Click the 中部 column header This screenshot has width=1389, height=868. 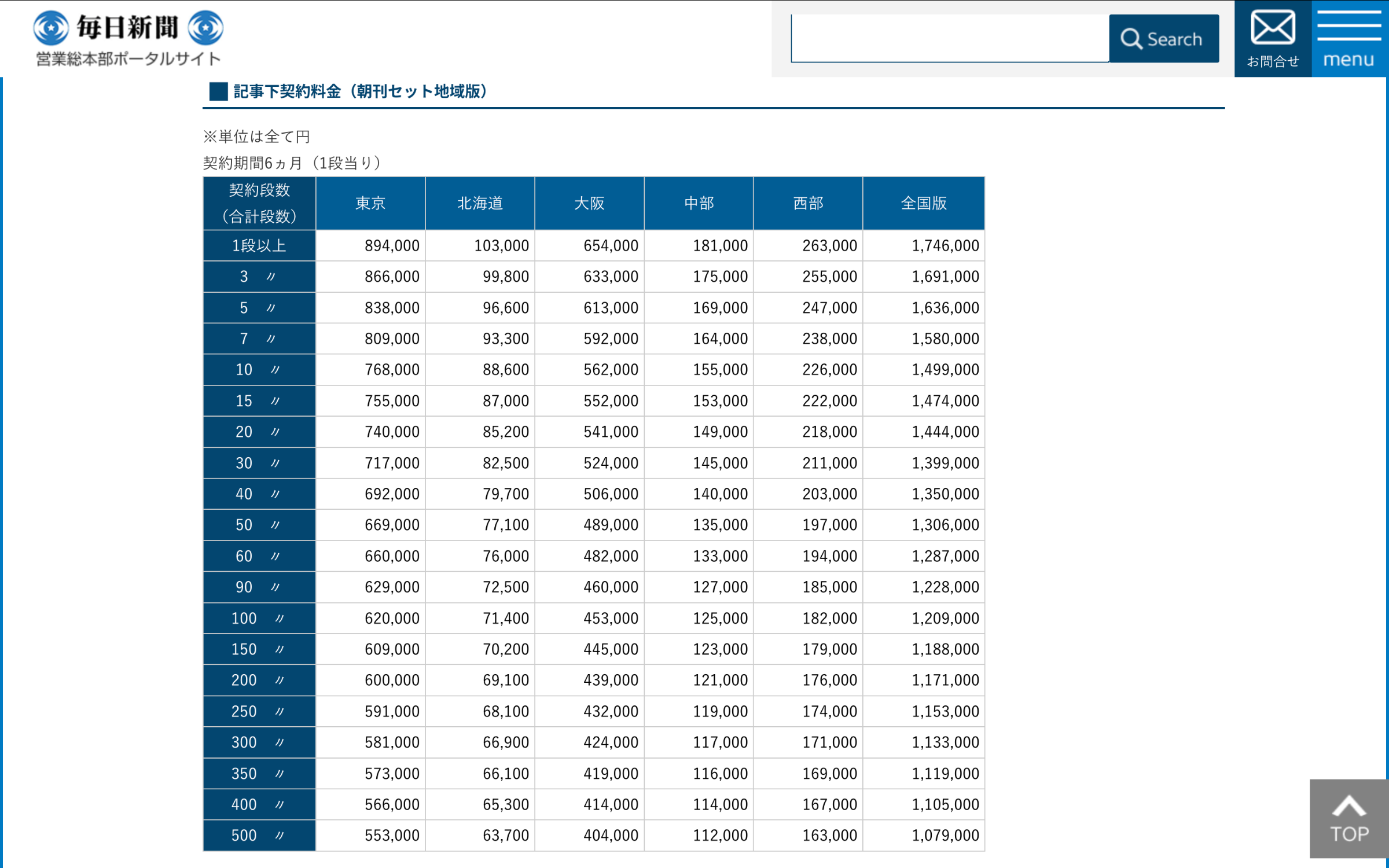coord(699,203)
